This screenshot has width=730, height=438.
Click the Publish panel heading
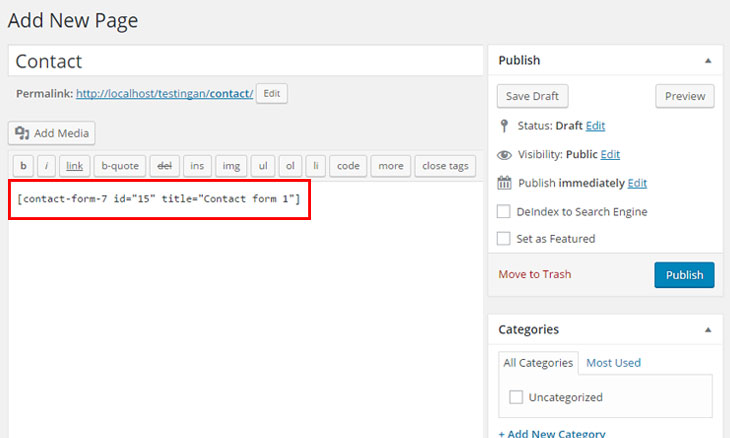pos(519,61)
